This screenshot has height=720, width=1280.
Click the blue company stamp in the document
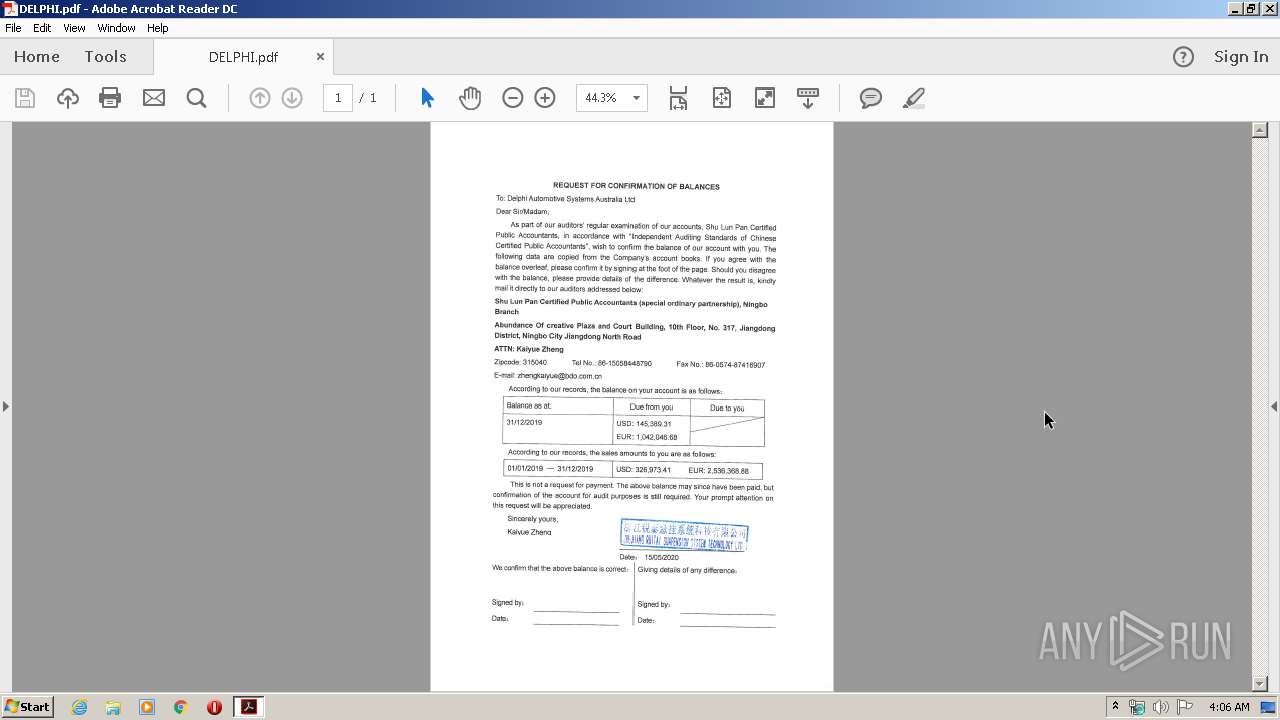point(684,535)
